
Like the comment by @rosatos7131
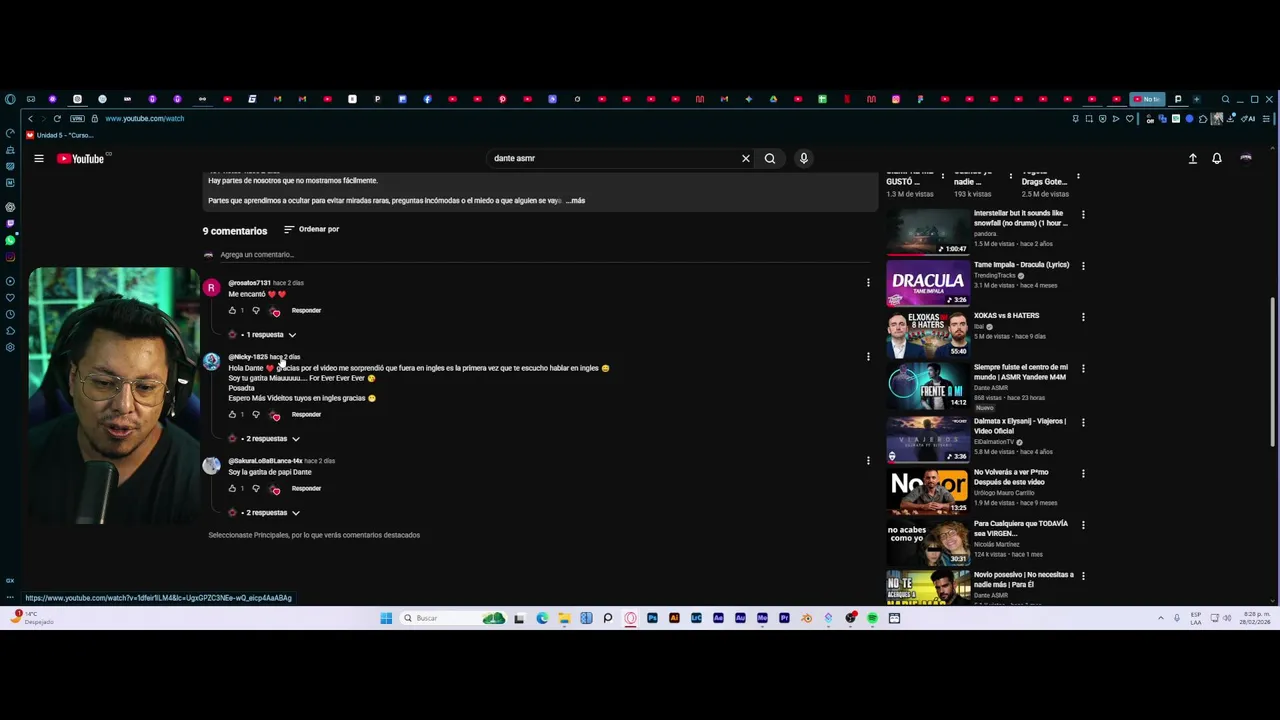232,310
